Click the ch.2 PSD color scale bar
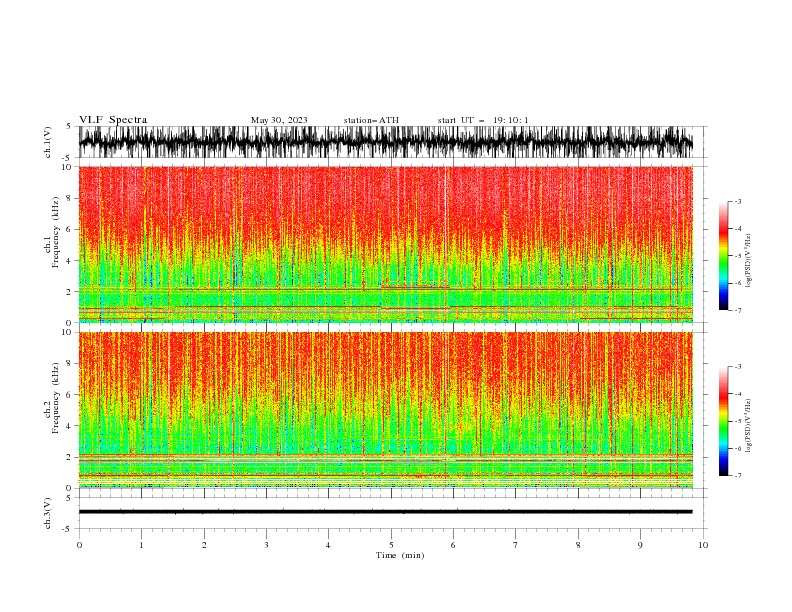 pos(724,421)
